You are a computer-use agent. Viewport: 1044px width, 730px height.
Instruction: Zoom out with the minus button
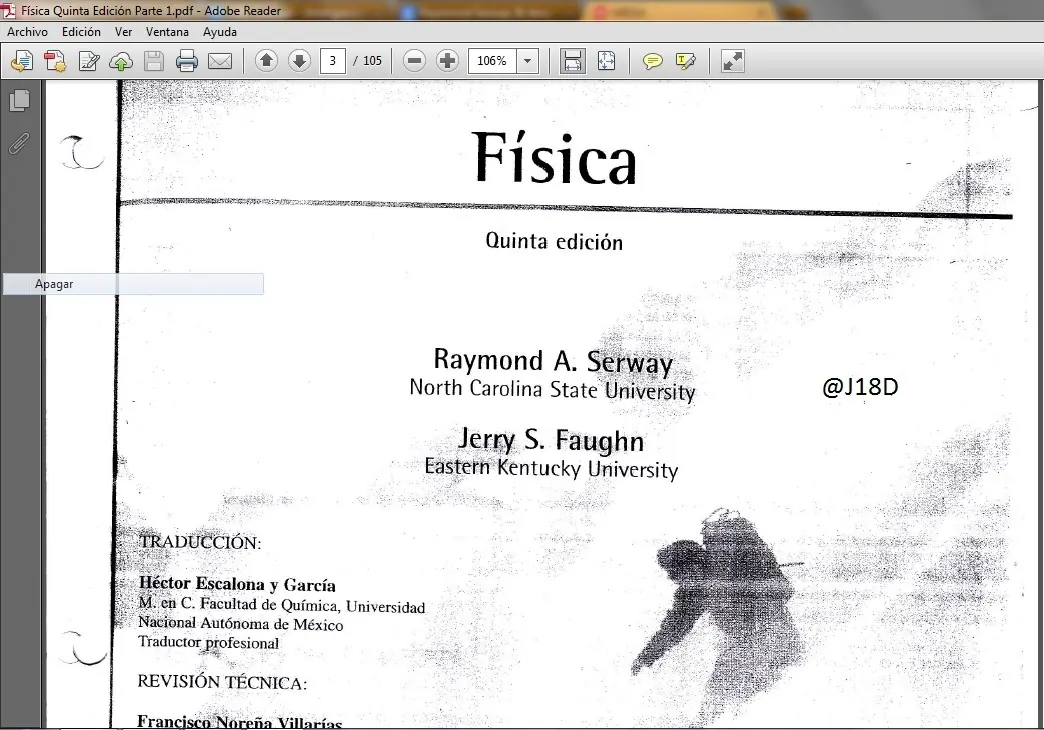[414, 61]
